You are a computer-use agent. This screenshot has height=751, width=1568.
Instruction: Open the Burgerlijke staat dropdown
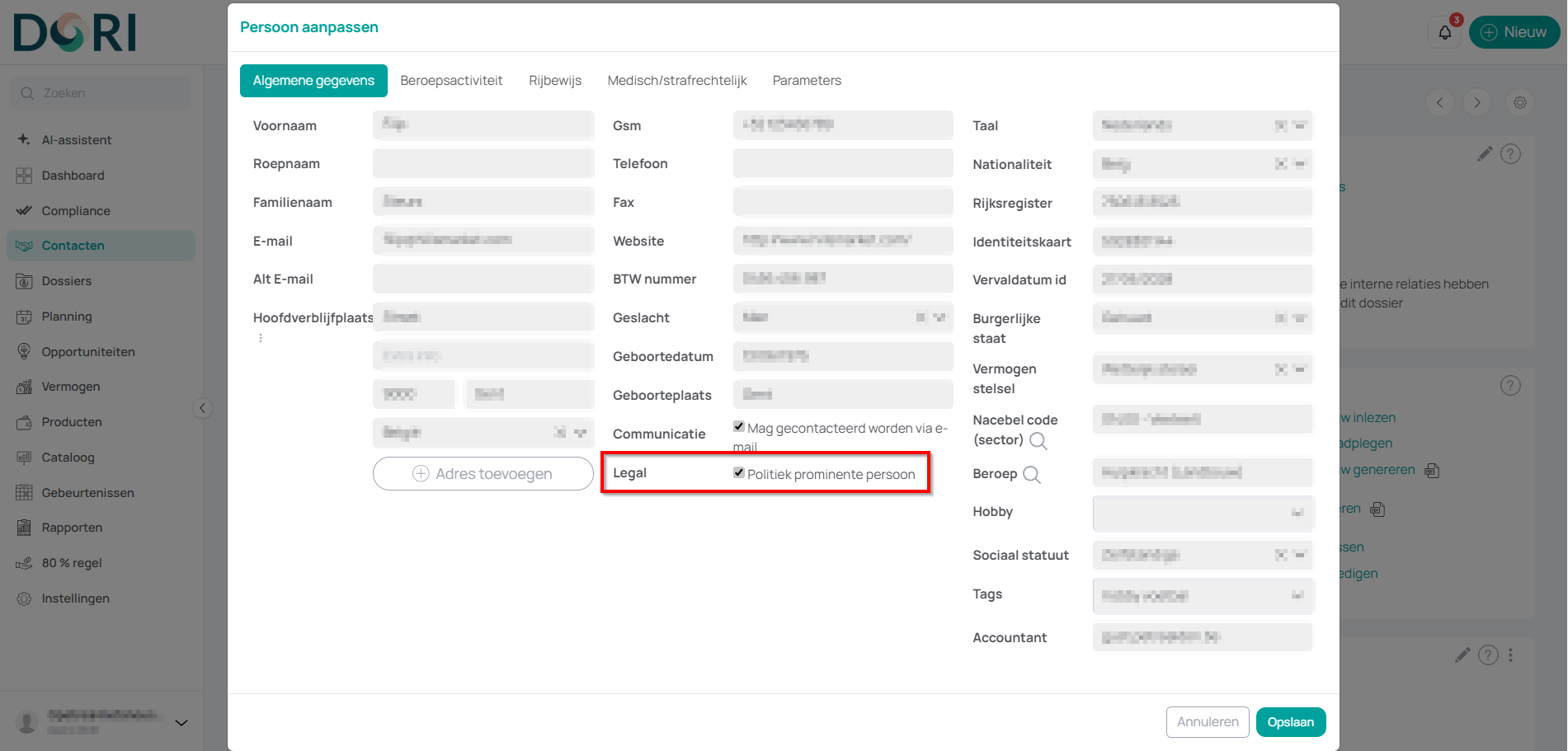(x=1203, y=318)
